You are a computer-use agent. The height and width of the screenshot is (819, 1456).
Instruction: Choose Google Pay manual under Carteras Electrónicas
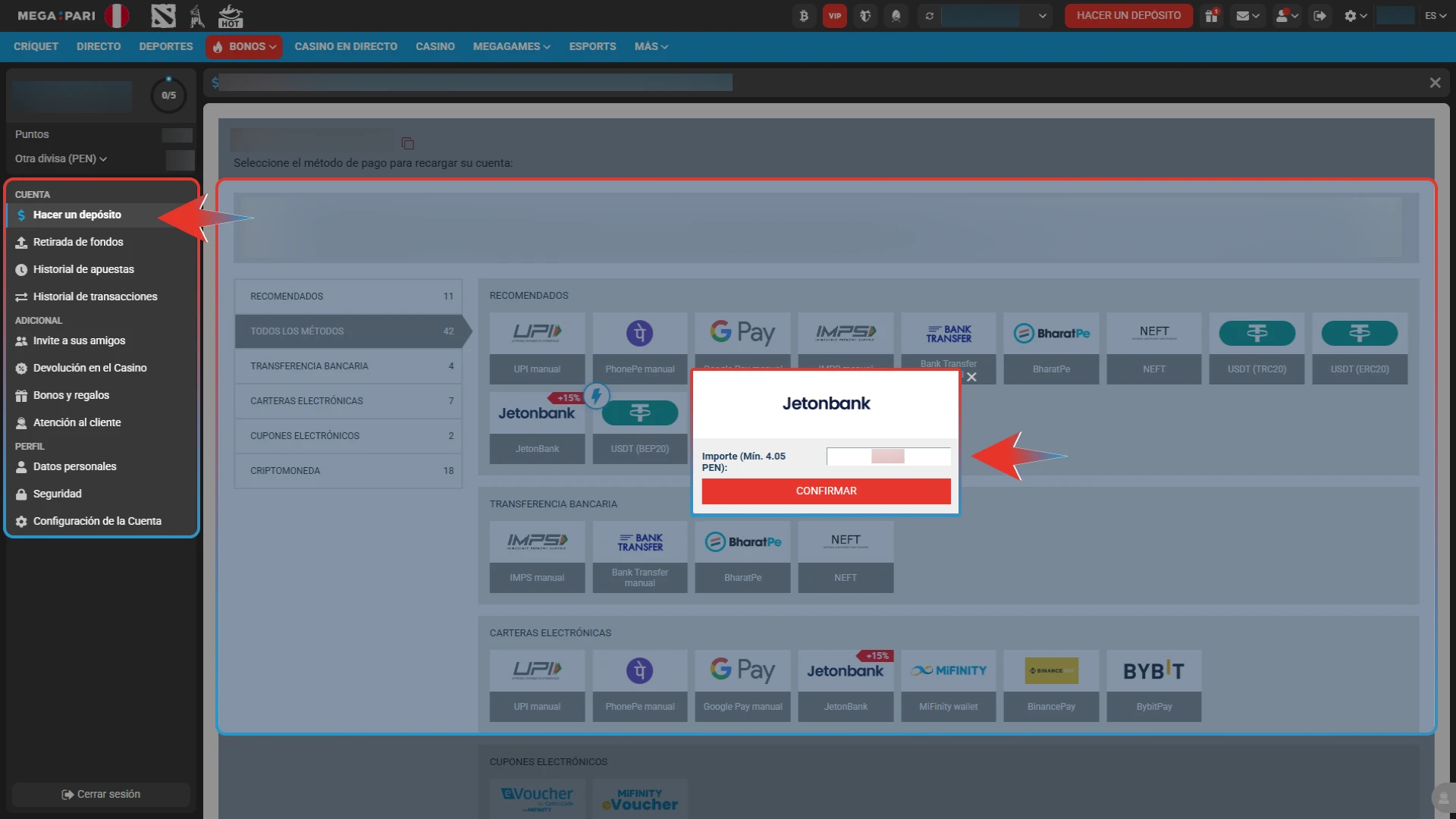pyautogui.click(x=742, y=686)
